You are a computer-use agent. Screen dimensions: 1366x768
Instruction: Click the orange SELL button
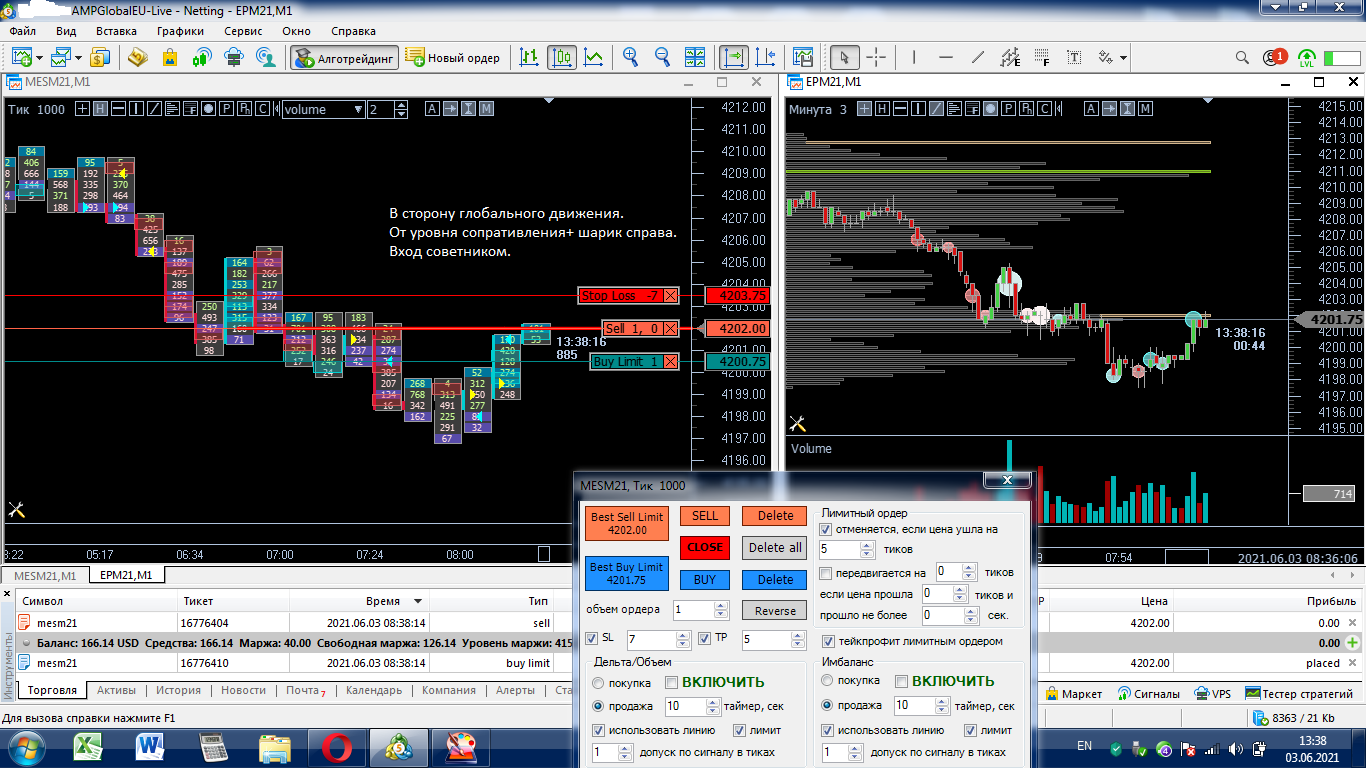click(x=705, y=516)
